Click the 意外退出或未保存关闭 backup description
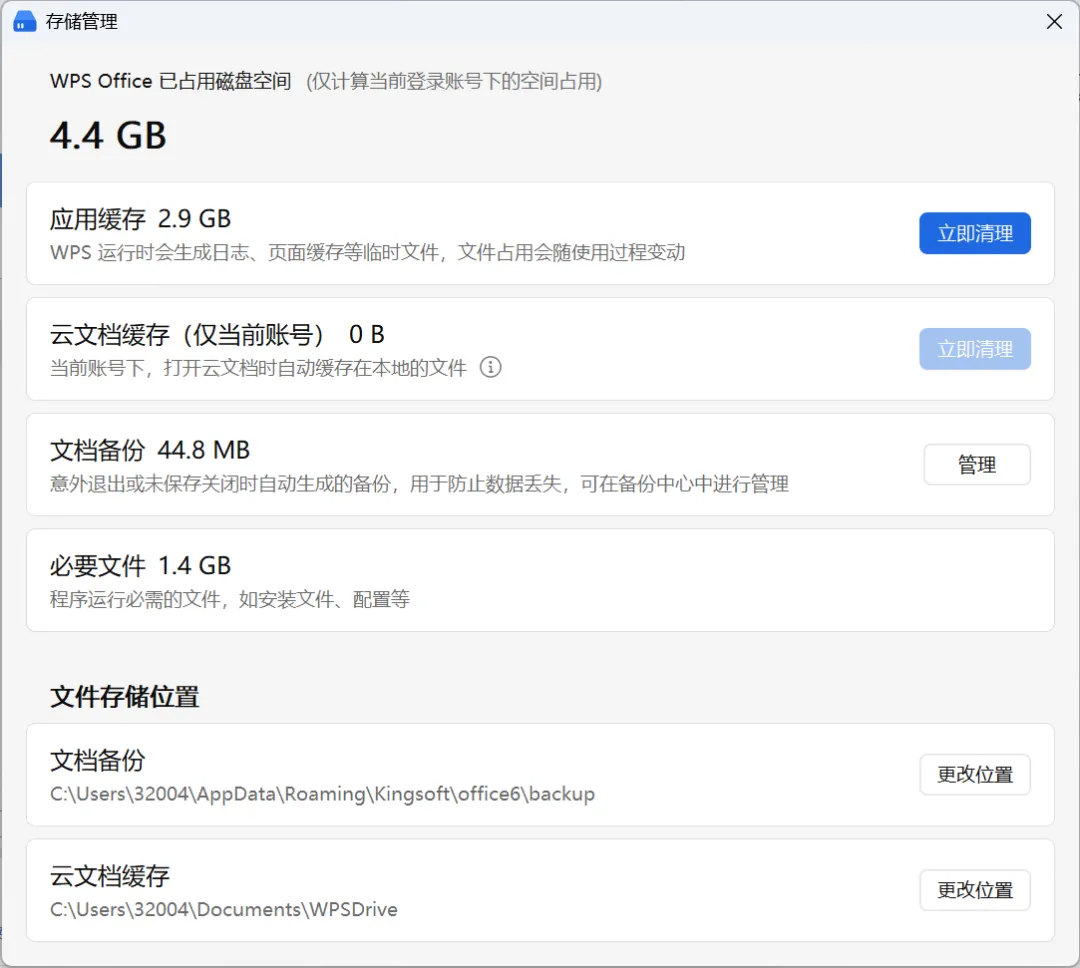The height and width of the screenshot is (968, 1080). coord(419,484)
